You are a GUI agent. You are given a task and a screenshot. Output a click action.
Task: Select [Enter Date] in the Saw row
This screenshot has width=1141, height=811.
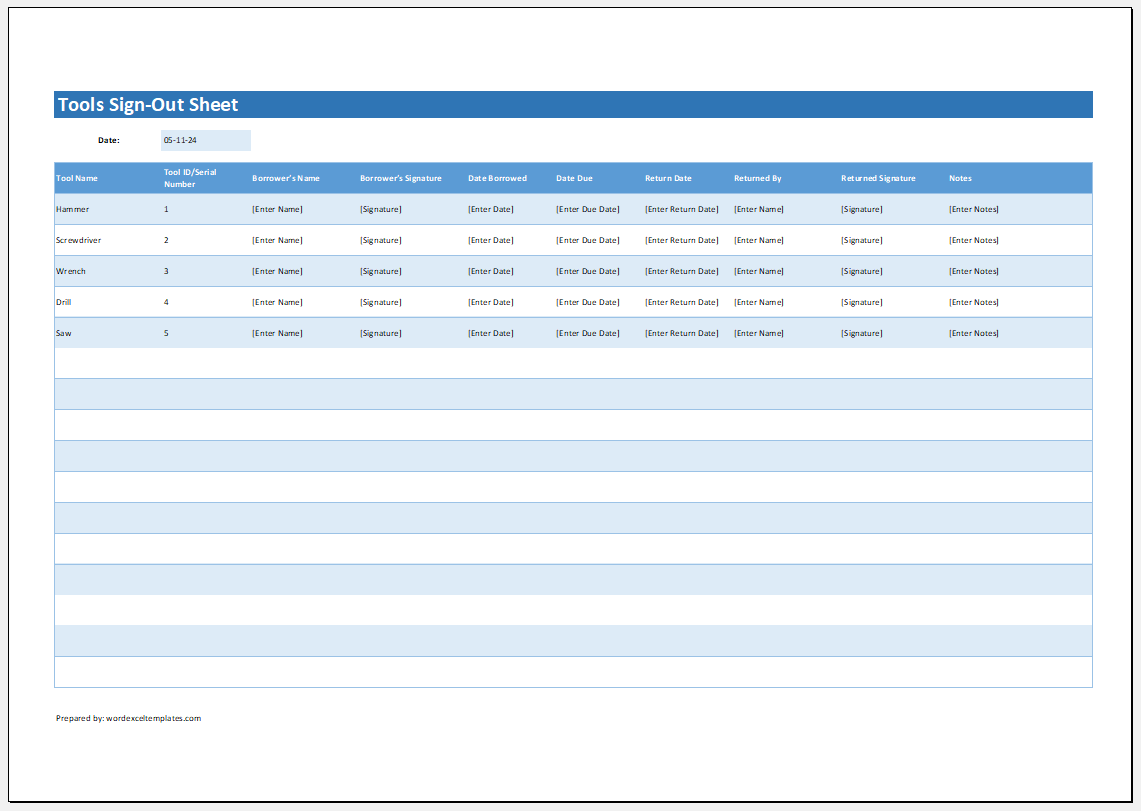[490, 333]
